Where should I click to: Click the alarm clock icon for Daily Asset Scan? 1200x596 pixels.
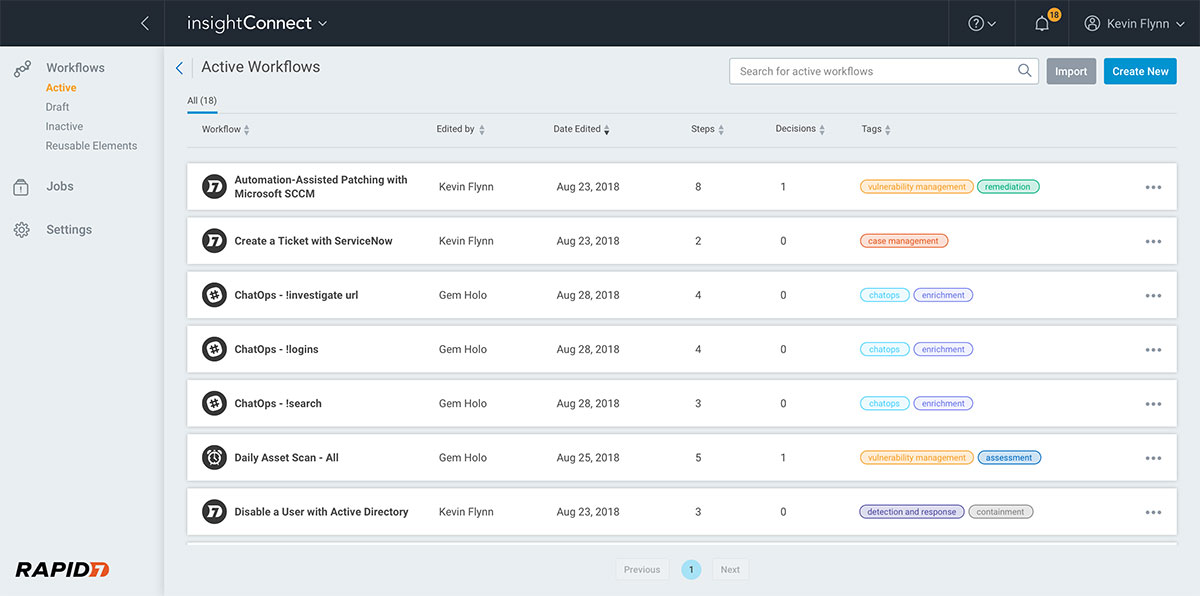(x=214, y=458)
